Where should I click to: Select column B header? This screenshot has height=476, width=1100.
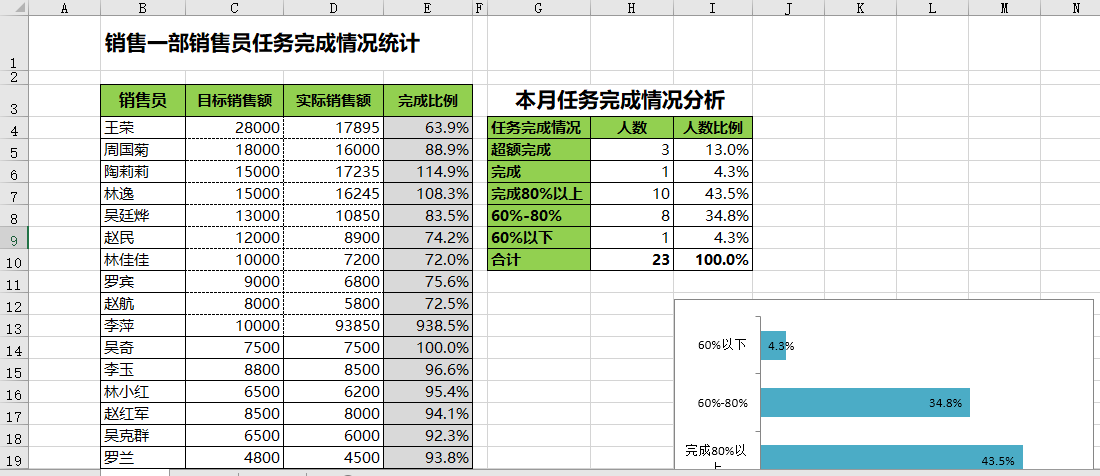pos(142,9)
